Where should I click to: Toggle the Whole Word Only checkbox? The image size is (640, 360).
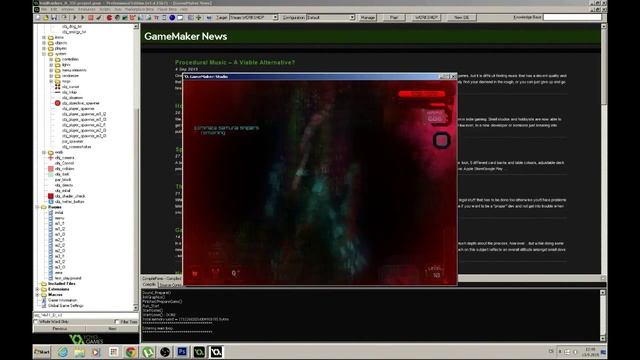point(36,322)
